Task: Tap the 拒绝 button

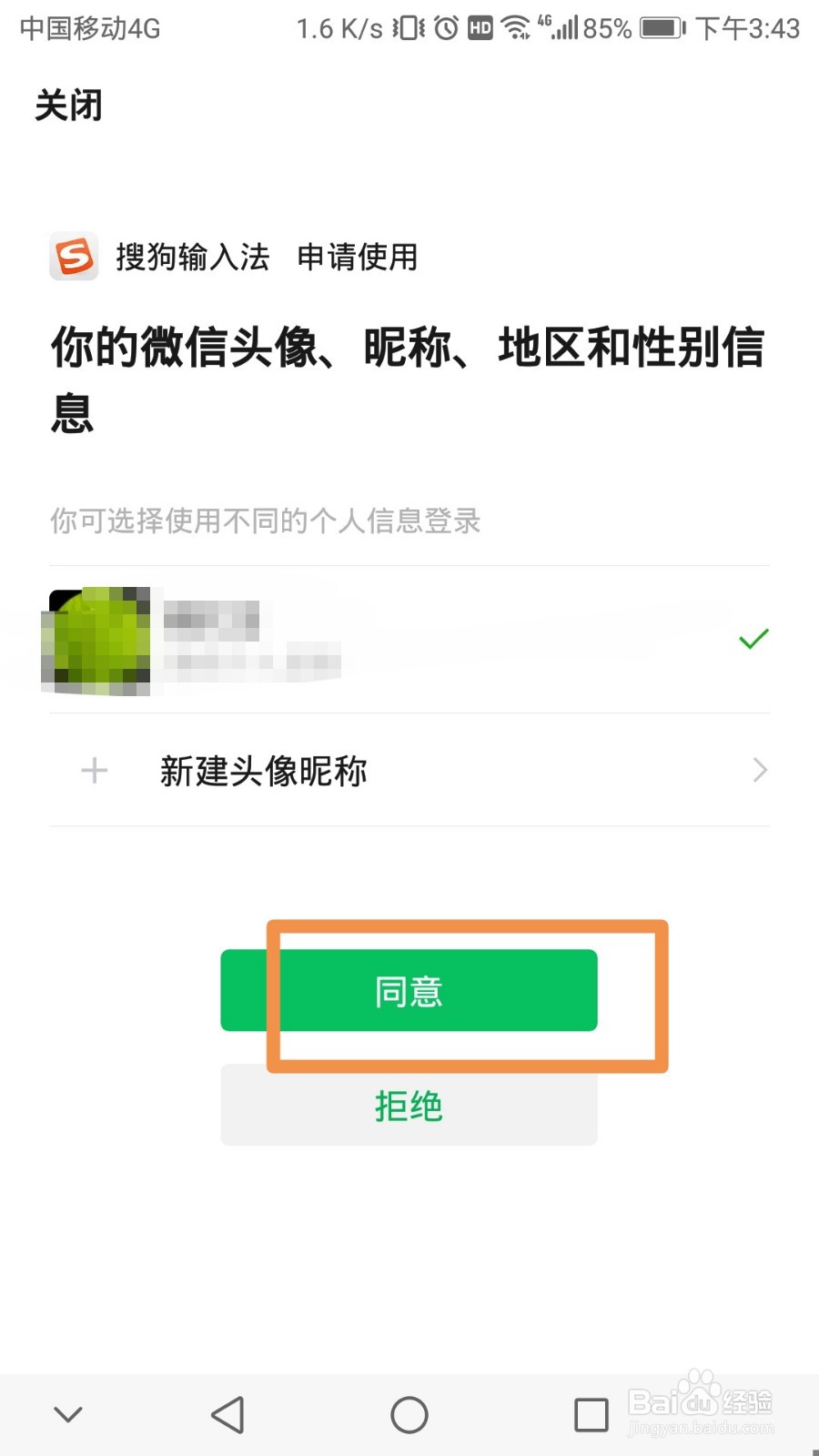Action: pos(409,1105)
